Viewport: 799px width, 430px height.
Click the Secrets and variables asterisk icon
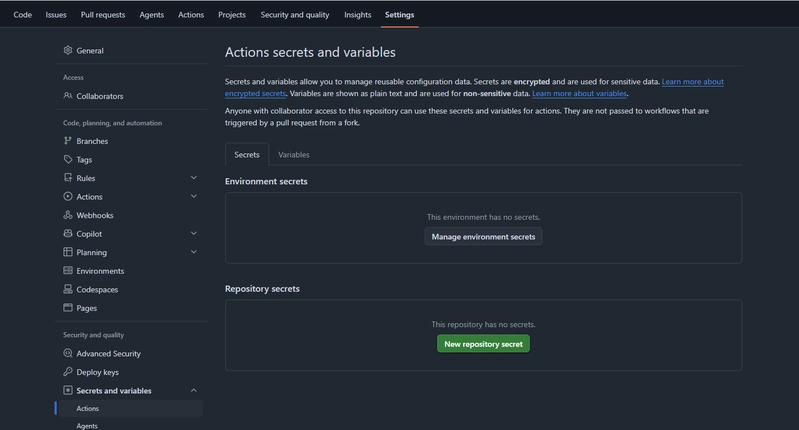tap(68, 390)
